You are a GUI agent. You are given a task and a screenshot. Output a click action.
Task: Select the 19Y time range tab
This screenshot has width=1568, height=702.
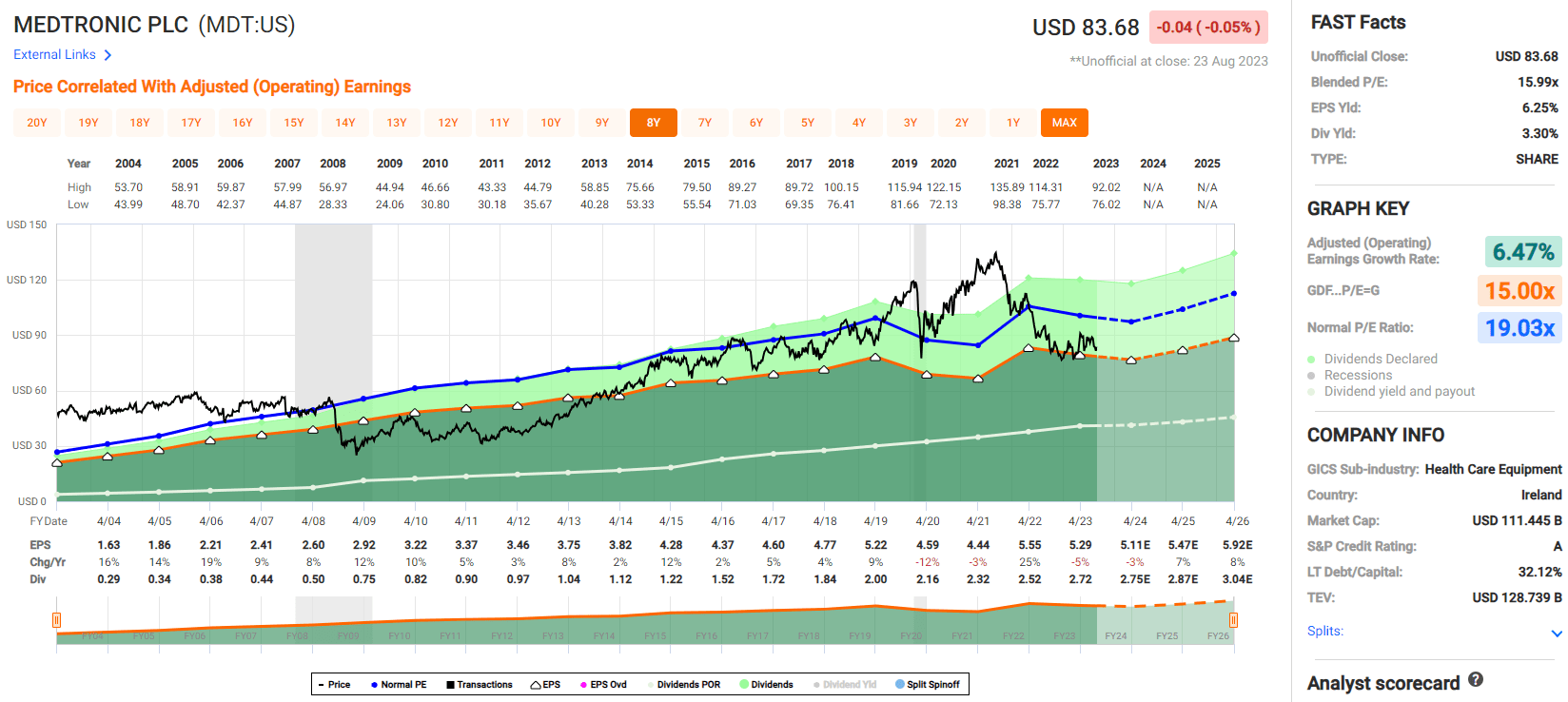(88, 123)
